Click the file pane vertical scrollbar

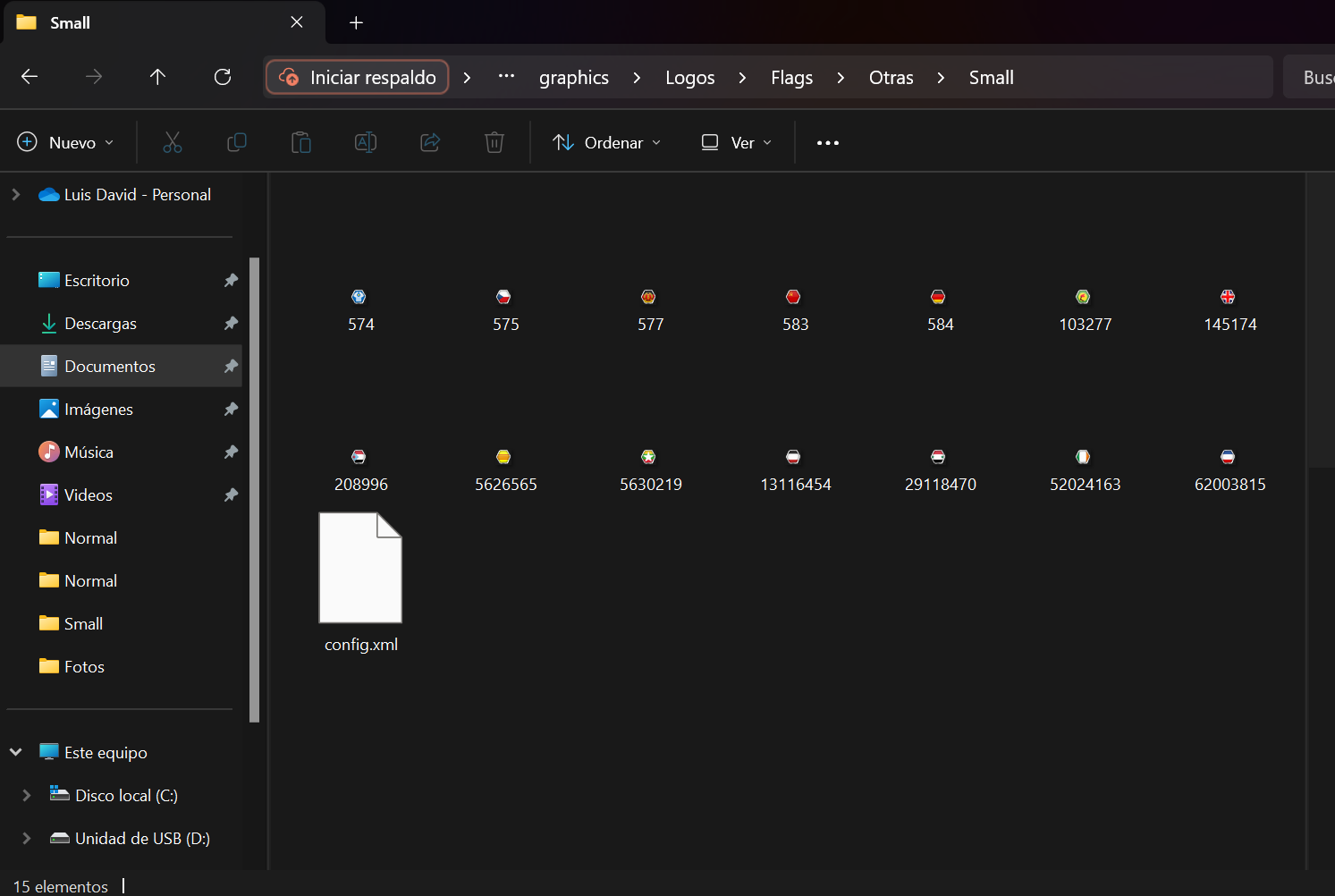(x=1320, y=320)
